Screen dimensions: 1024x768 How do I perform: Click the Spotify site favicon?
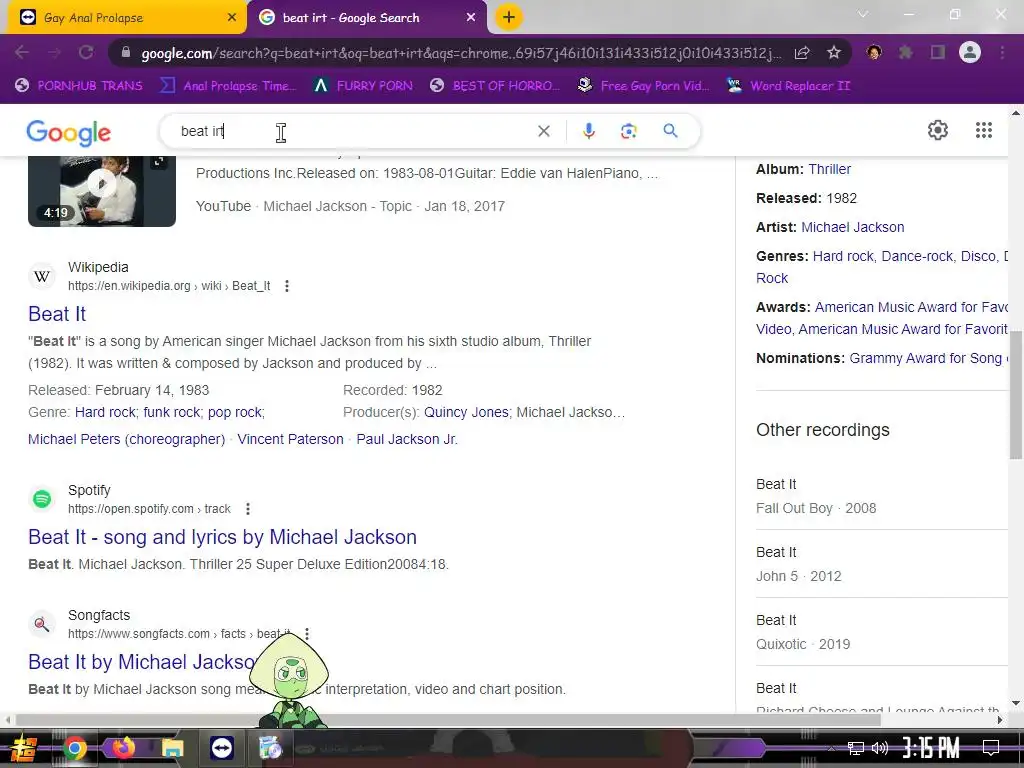(42, 499)
